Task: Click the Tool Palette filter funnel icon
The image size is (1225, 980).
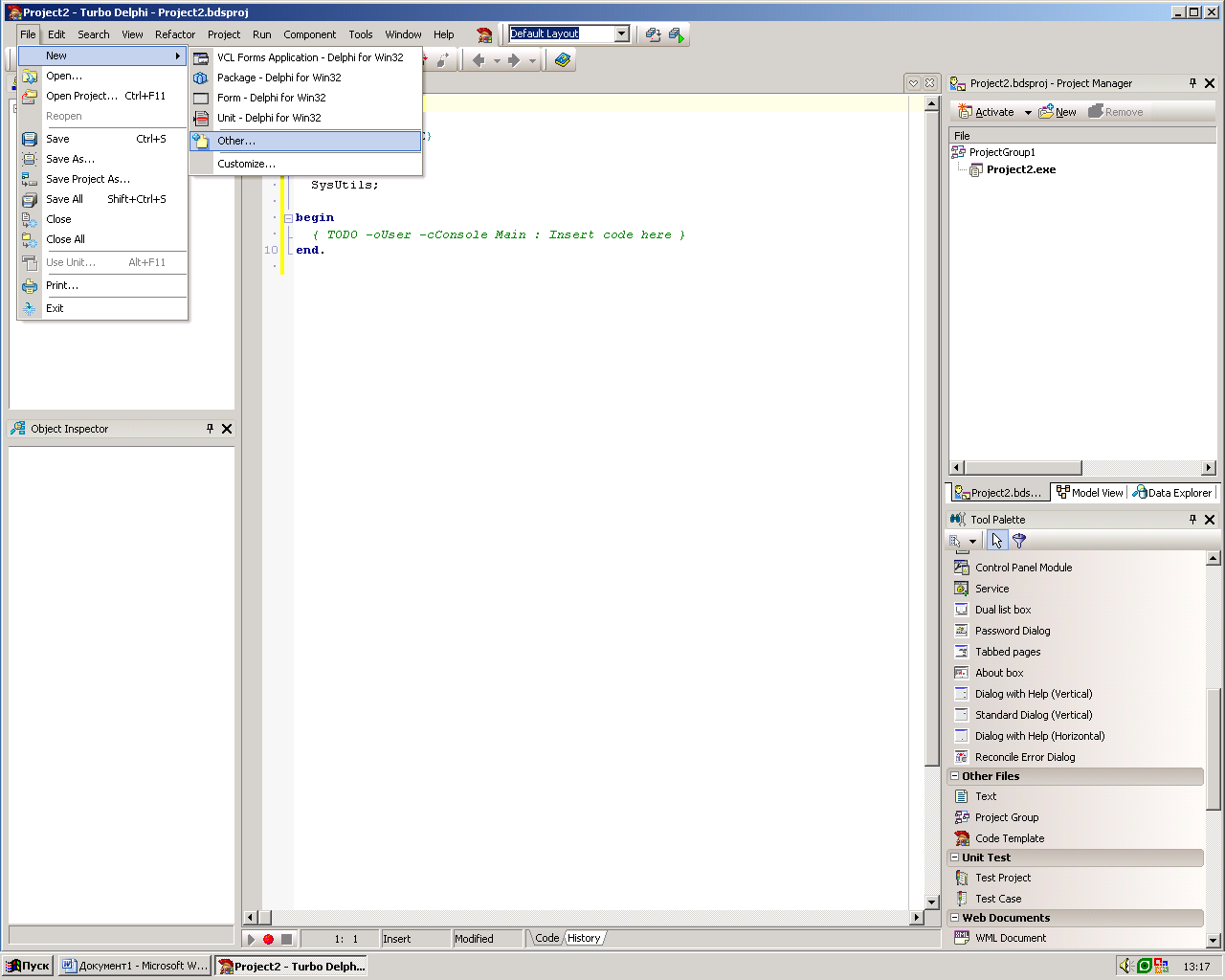Action: coord(1018,541)
